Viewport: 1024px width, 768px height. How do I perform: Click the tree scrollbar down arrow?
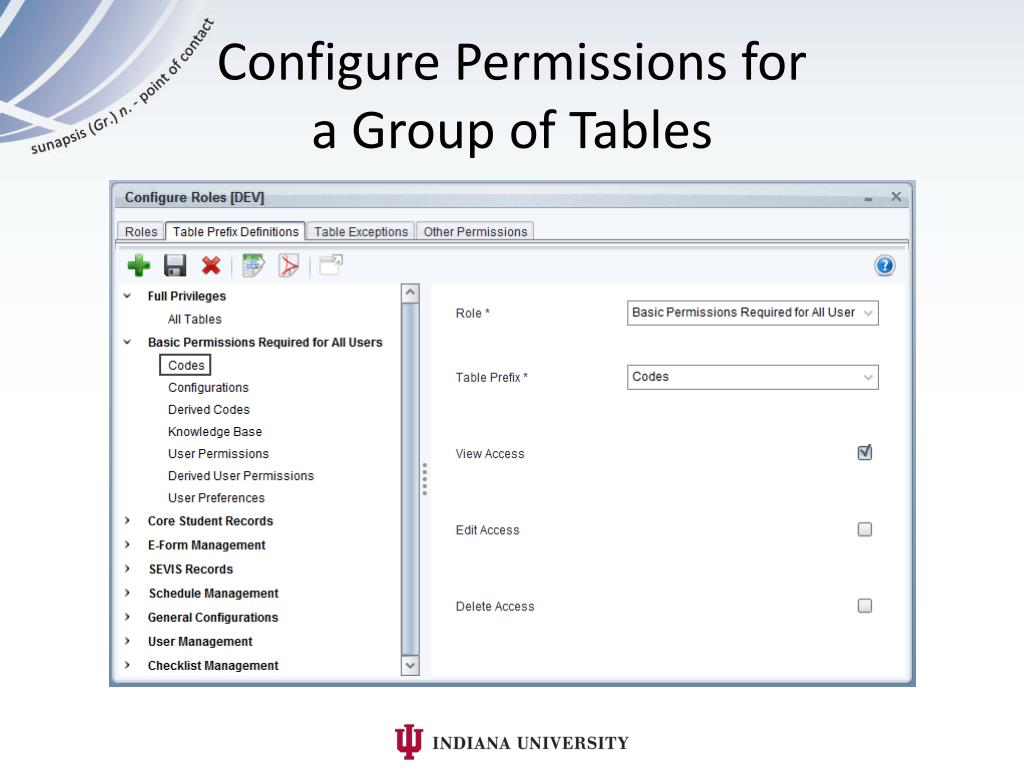pos(410,665)
